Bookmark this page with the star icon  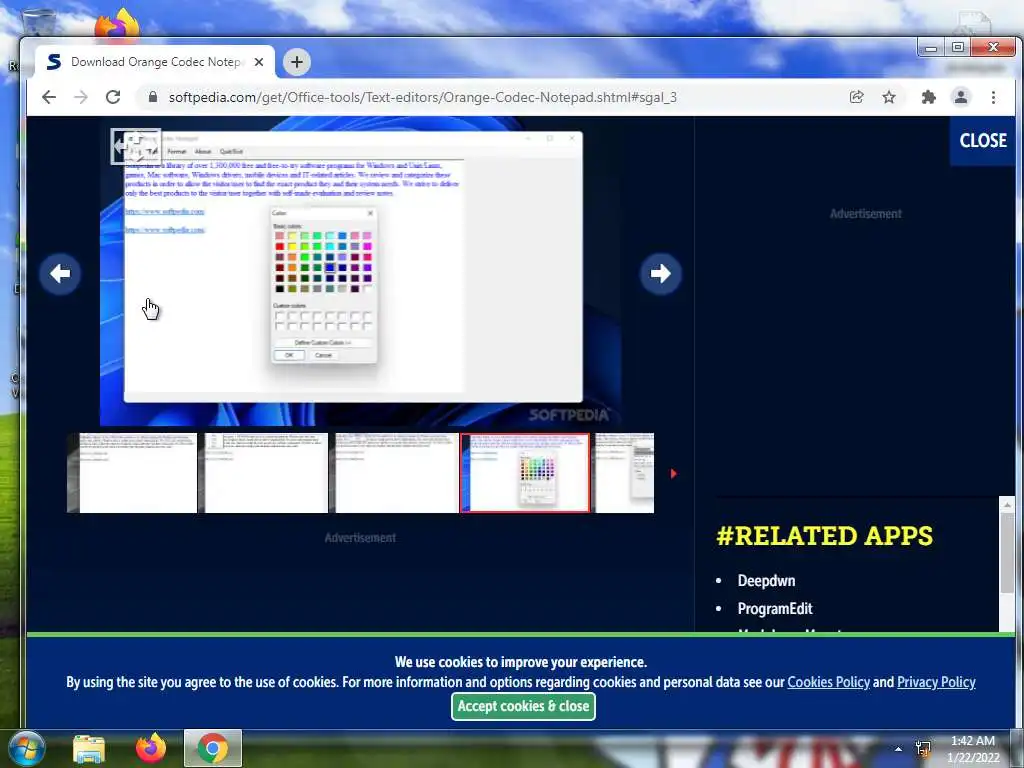(889, 97)
